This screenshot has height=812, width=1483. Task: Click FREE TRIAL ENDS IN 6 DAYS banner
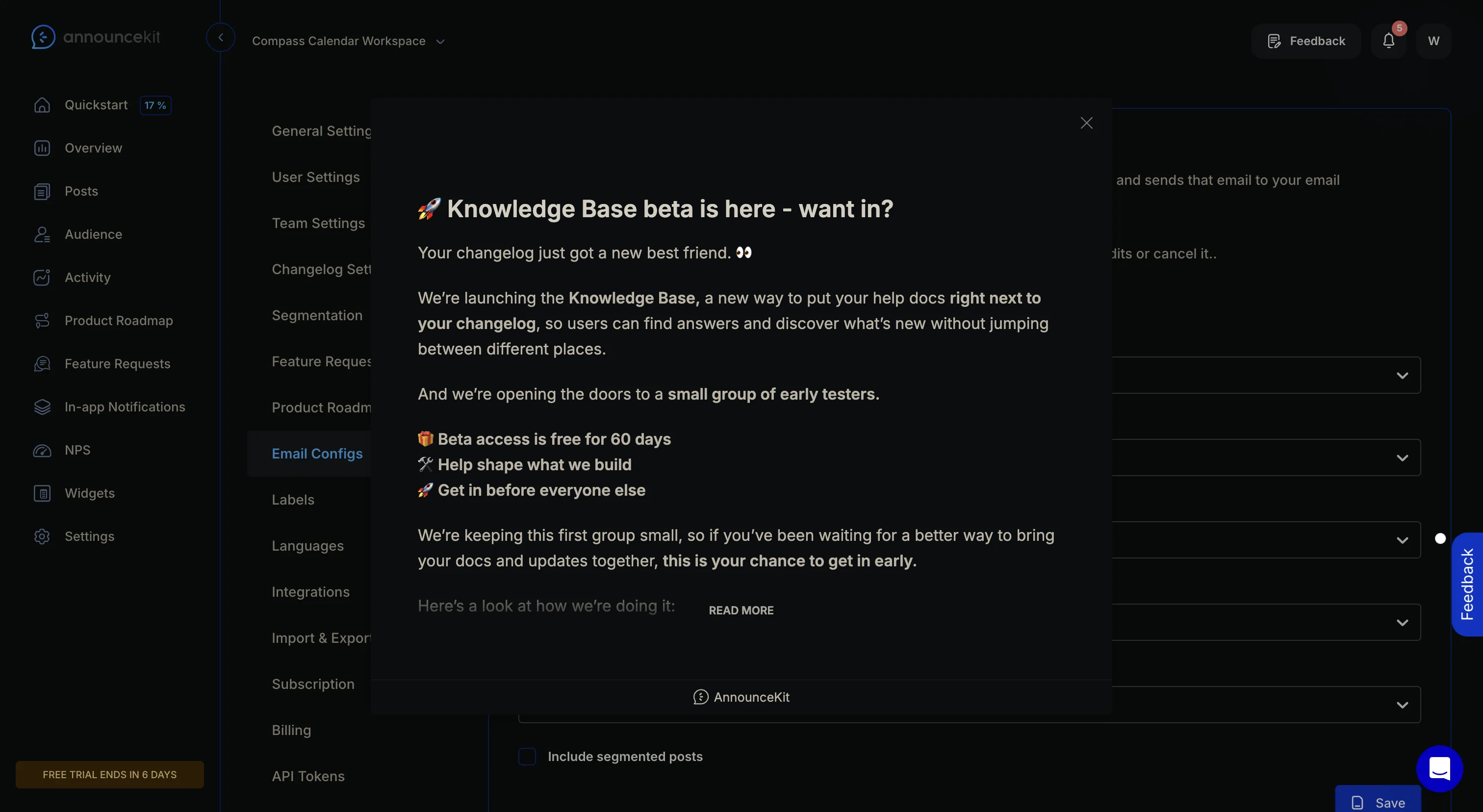pos(109,775)
